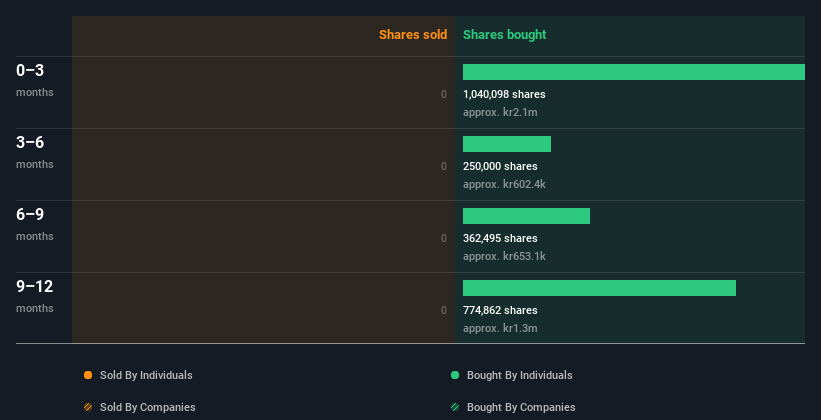Click the 3–6 months green bought bar
Image resolution: width=821 pixels, height=420 pixels.
pyautogui.click(x=507, y=144)
